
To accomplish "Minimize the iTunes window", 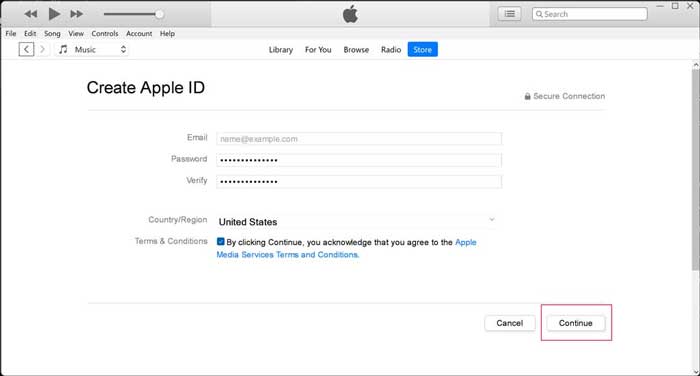I will pyautogui.click(x=660, y=6).
